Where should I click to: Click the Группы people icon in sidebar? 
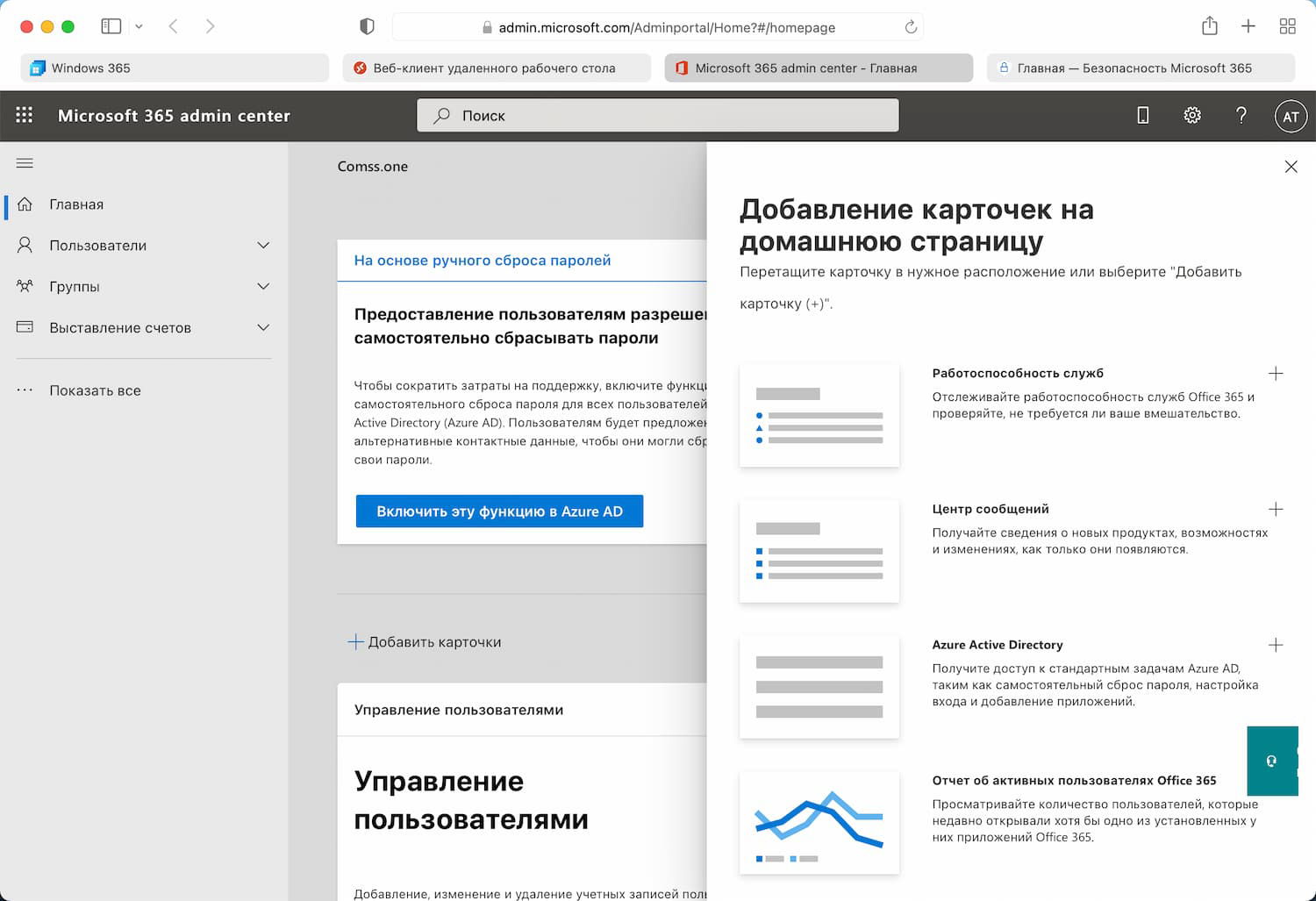click(x=25, y=287)
